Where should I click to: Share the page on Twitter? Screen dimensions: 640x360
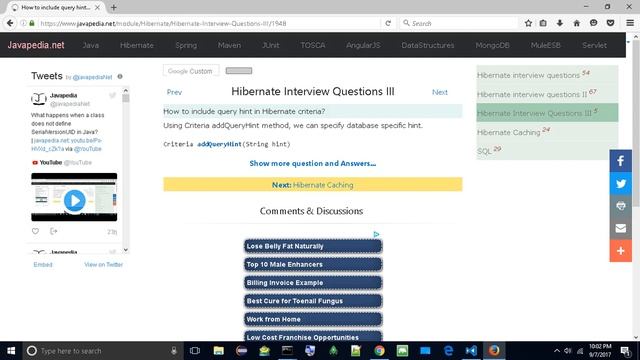[x=620, y=183]
